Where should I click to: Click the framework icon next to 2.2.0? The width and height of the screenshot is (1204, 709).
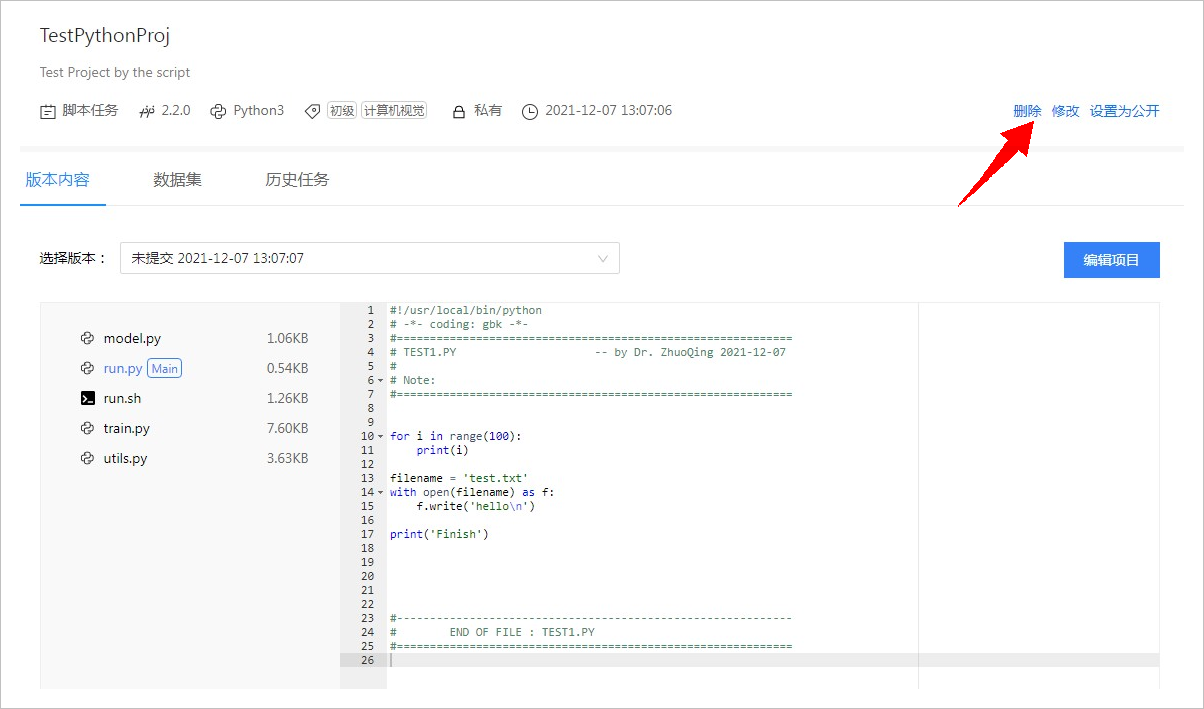pos(146,111)
